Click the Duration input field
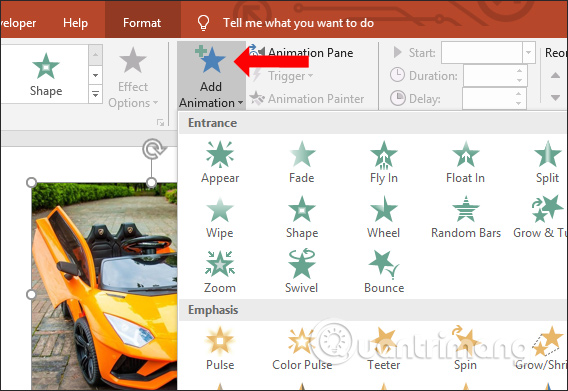This screenshot has width=568, height=391. (x=495, y=76)
